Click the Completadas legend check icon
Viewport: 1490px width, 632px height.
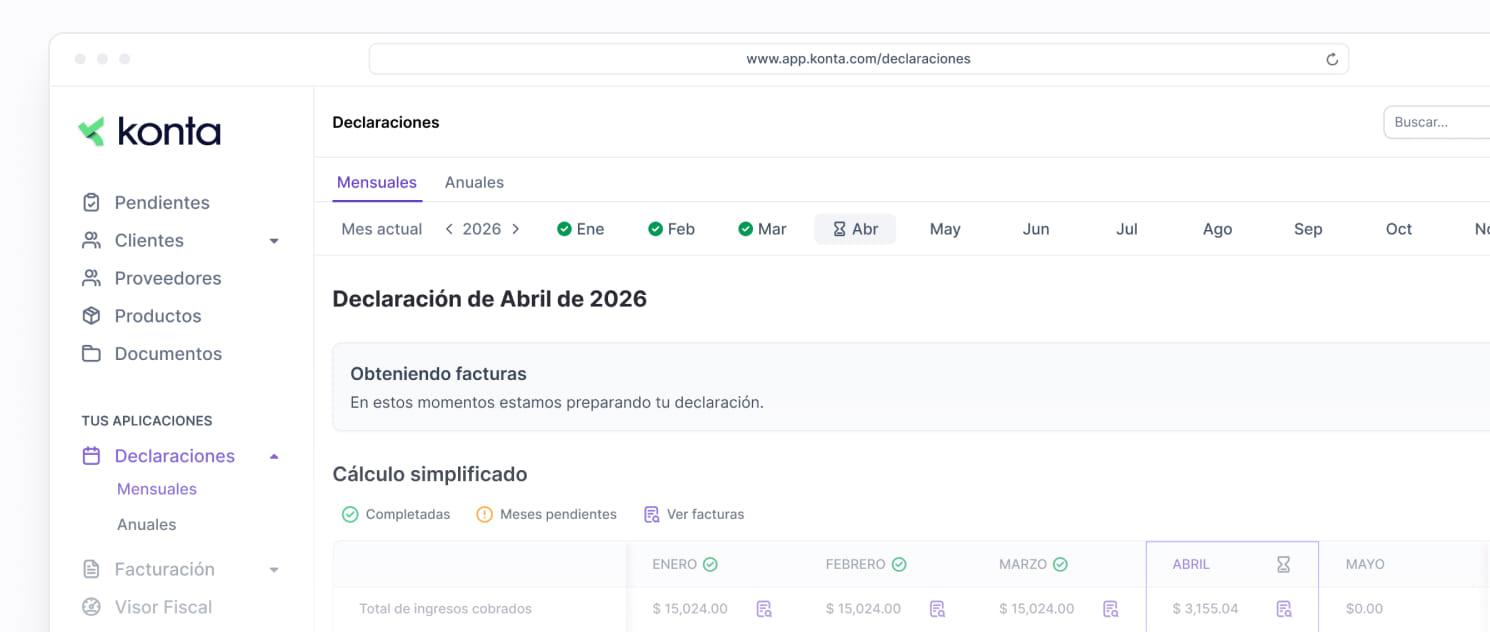(x=350, y=515)
